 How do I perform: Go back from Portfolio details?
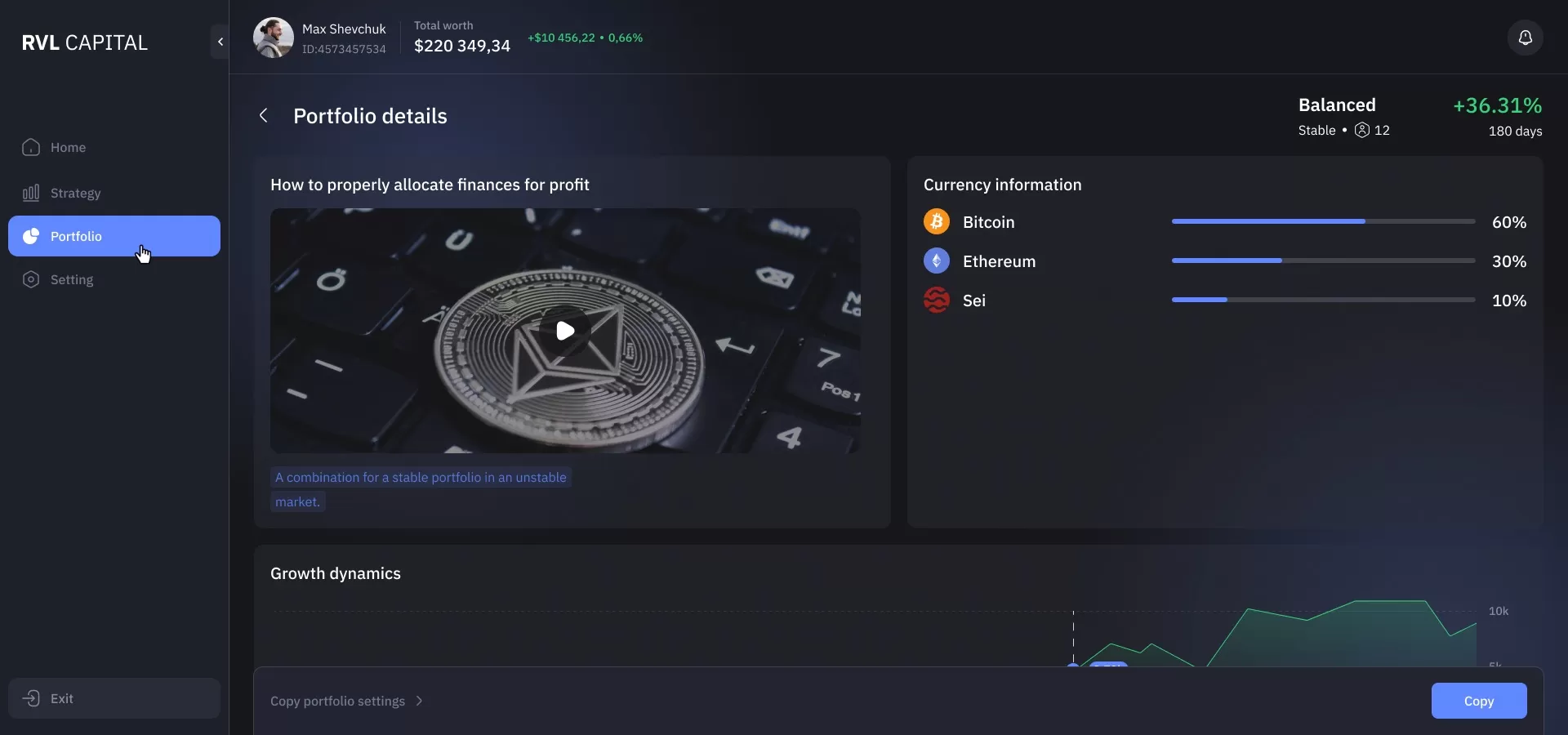coord(263,116)
